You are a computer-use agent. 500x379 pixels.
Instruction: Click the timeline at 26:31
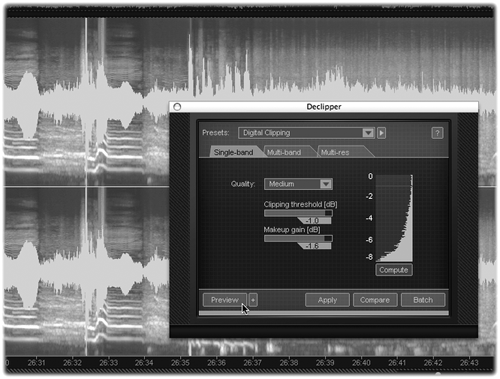[36, 363]
